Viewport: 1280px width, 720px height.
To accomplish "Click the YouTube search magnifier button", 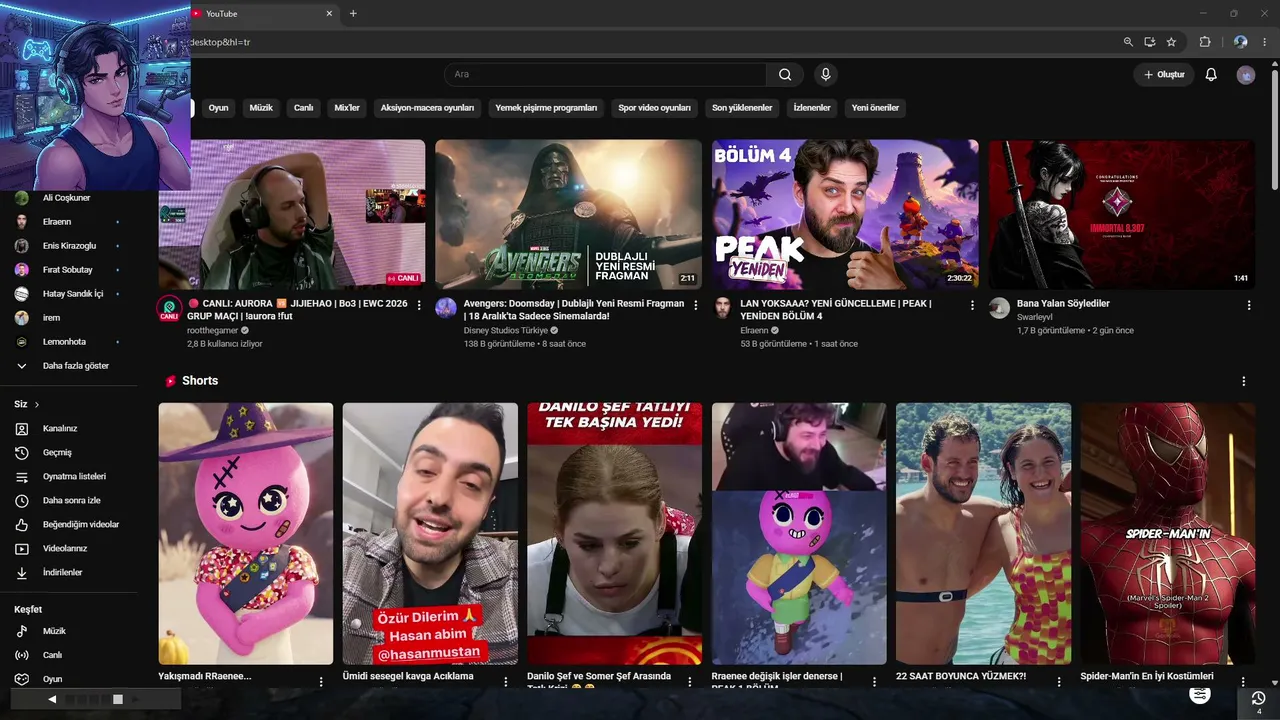I will 785,74.
